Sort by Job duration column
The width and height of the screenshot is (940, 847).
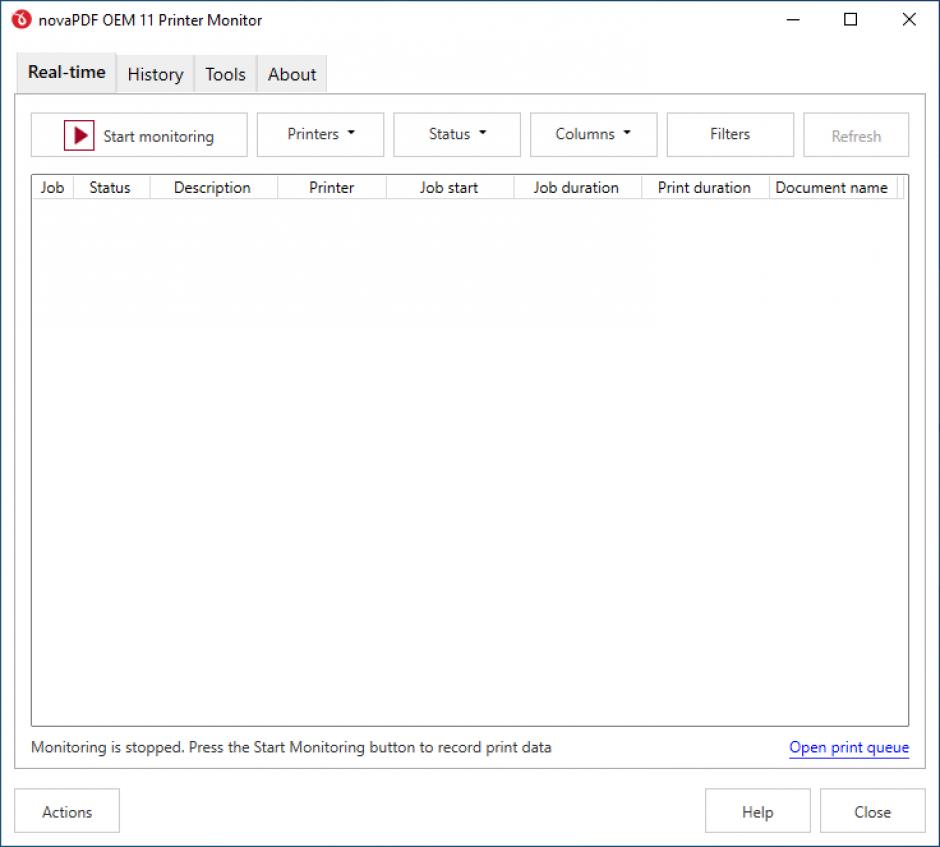(576, 188)
